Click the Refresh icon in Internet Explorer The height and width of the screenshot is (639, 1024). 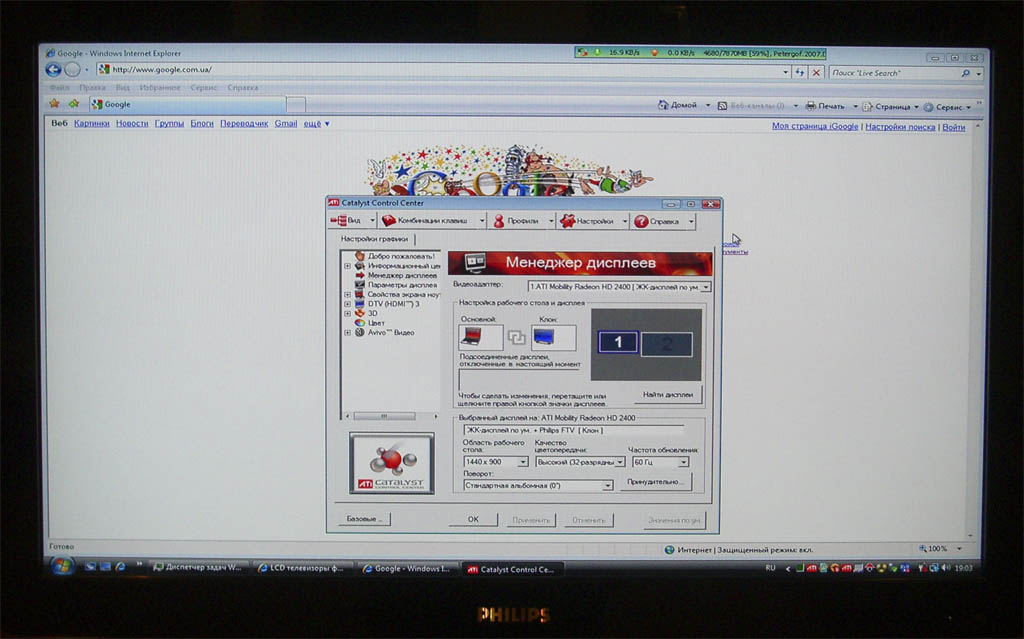(x=799, y=73)
